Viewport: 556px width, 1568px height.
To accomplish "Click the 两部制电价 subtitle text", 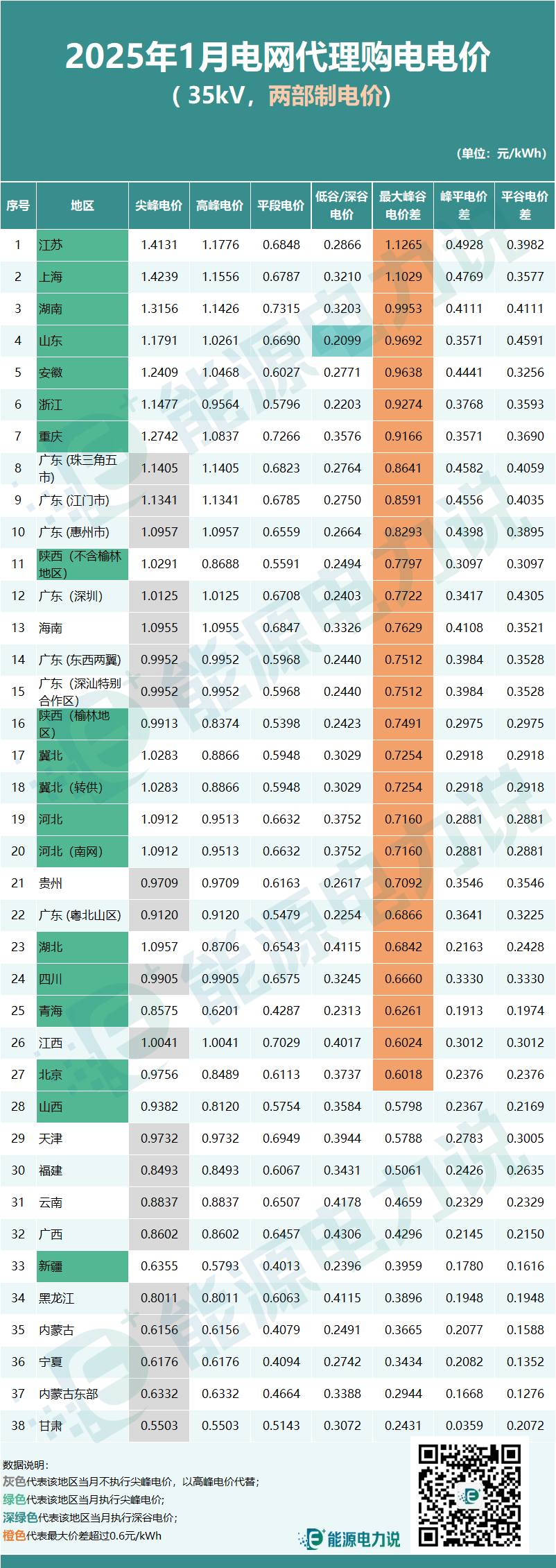I will tap(325, 95).
